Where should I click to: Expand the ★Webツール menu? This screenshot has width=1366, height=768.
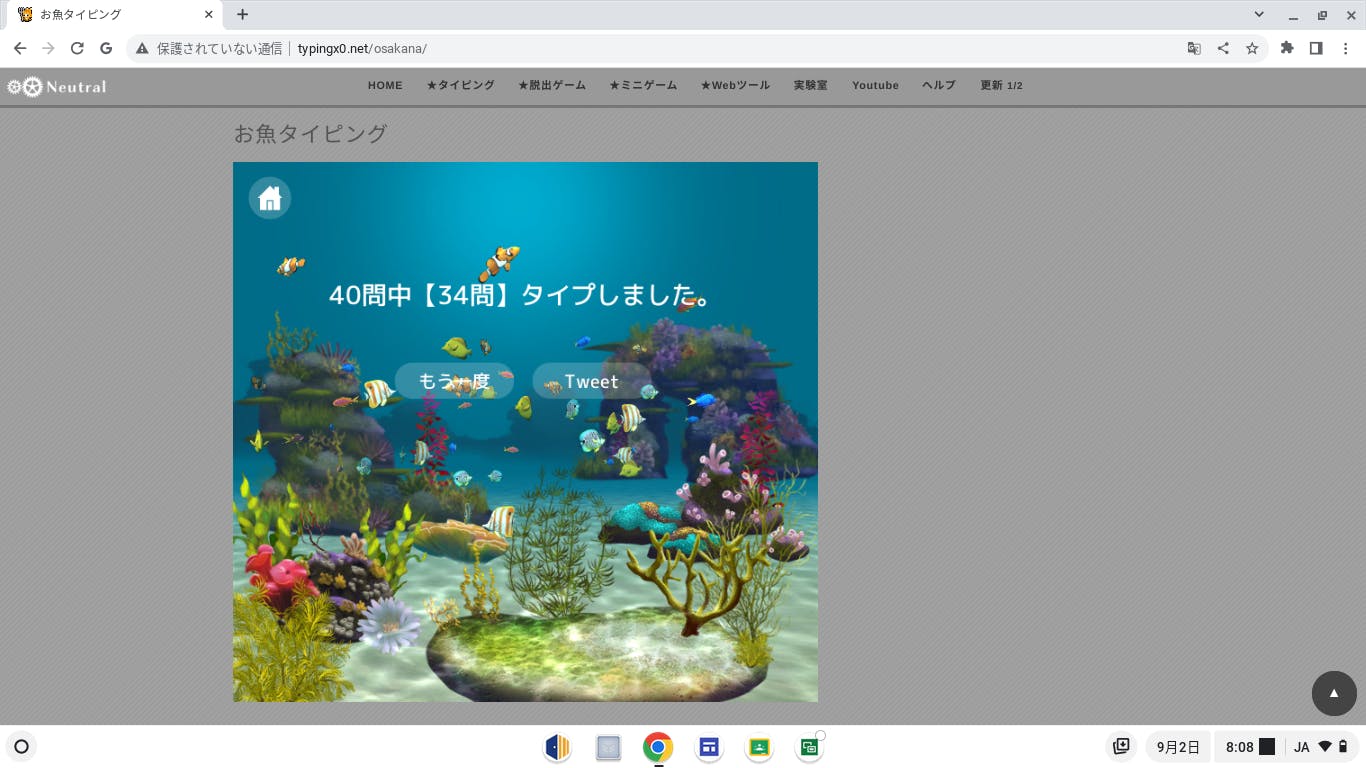click(735, 86)
